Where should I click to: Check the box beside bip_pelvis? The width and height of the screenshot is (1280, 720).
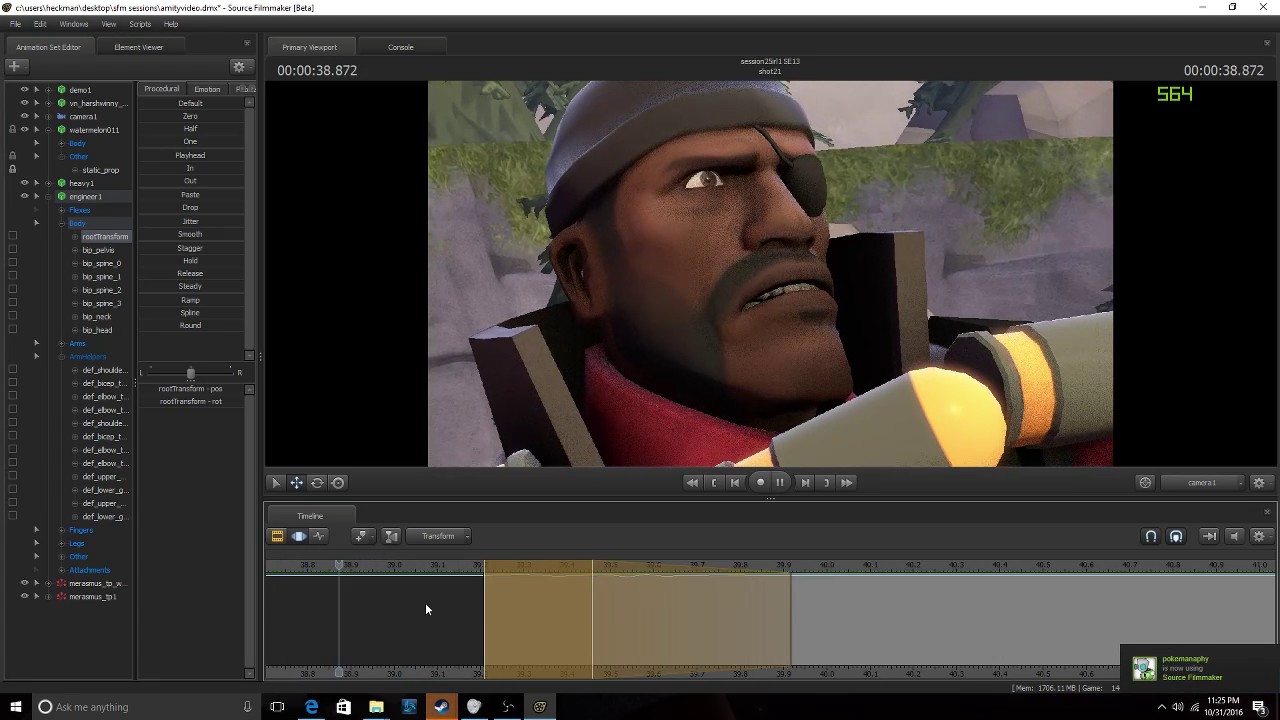(x=12, y=250)
